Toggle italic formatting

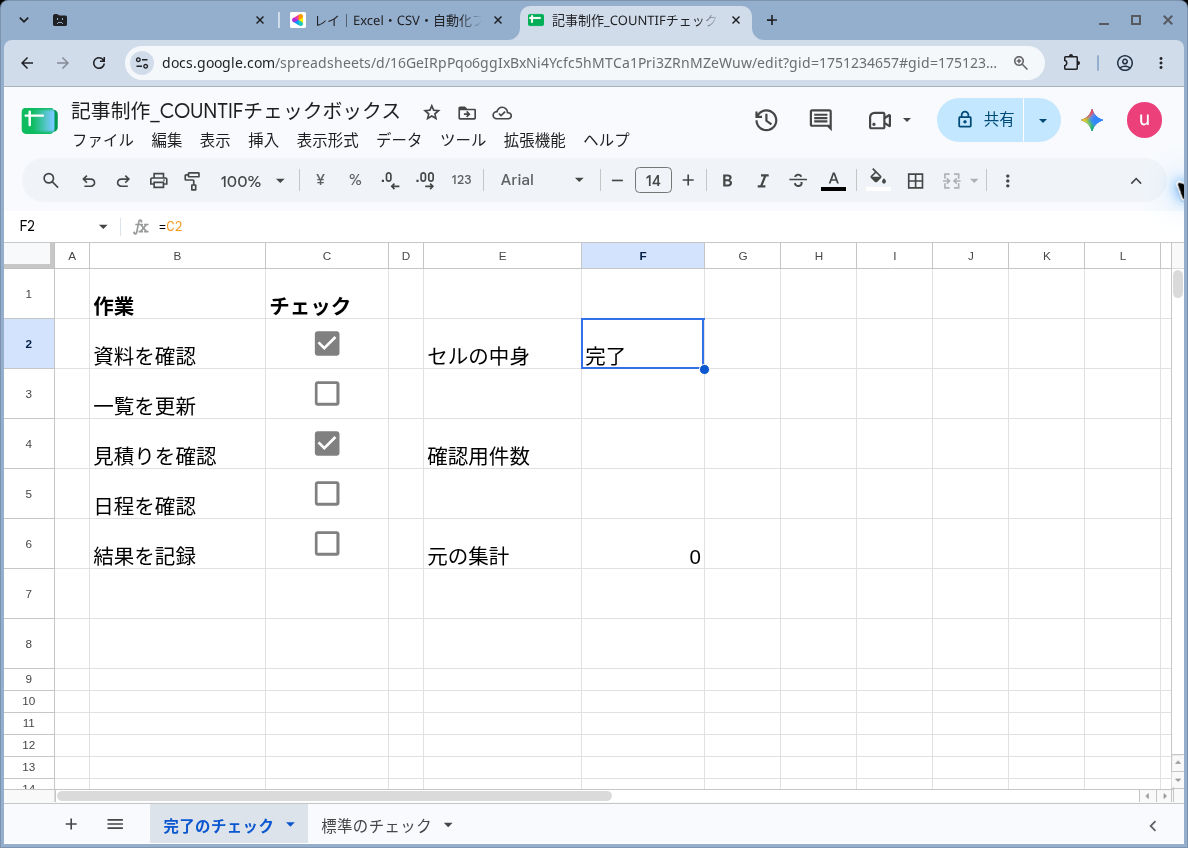pyautogui.click(x=762, y=180)
